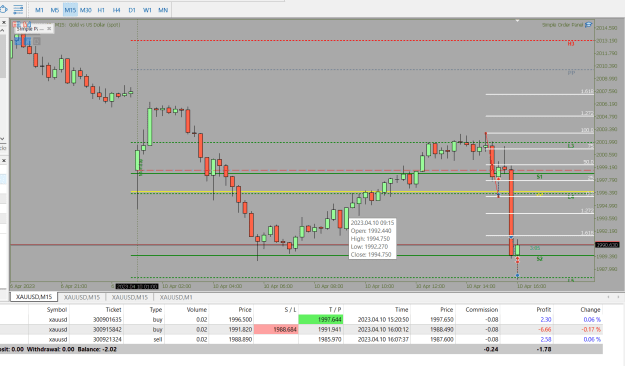Click the indicator list lines icon in toolbar
The height and width of the screenshot is (366, 625).
coord(18,9)
